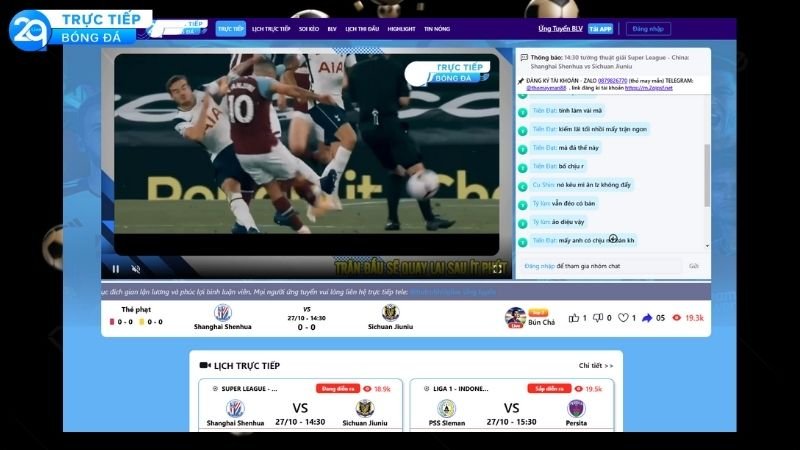Click Persita team logo in schedule card

point(576,408)
